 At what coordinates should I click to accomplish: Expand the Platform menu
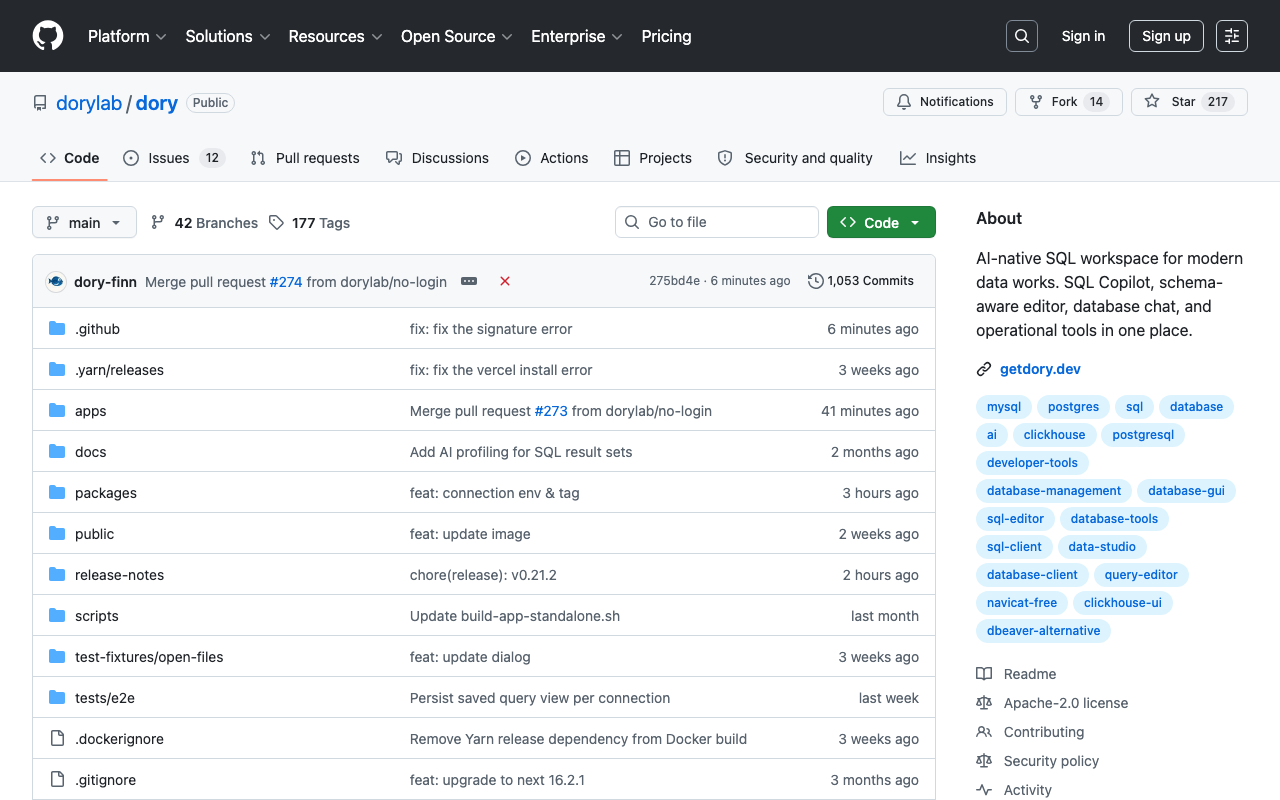click(x=127, y=36)
